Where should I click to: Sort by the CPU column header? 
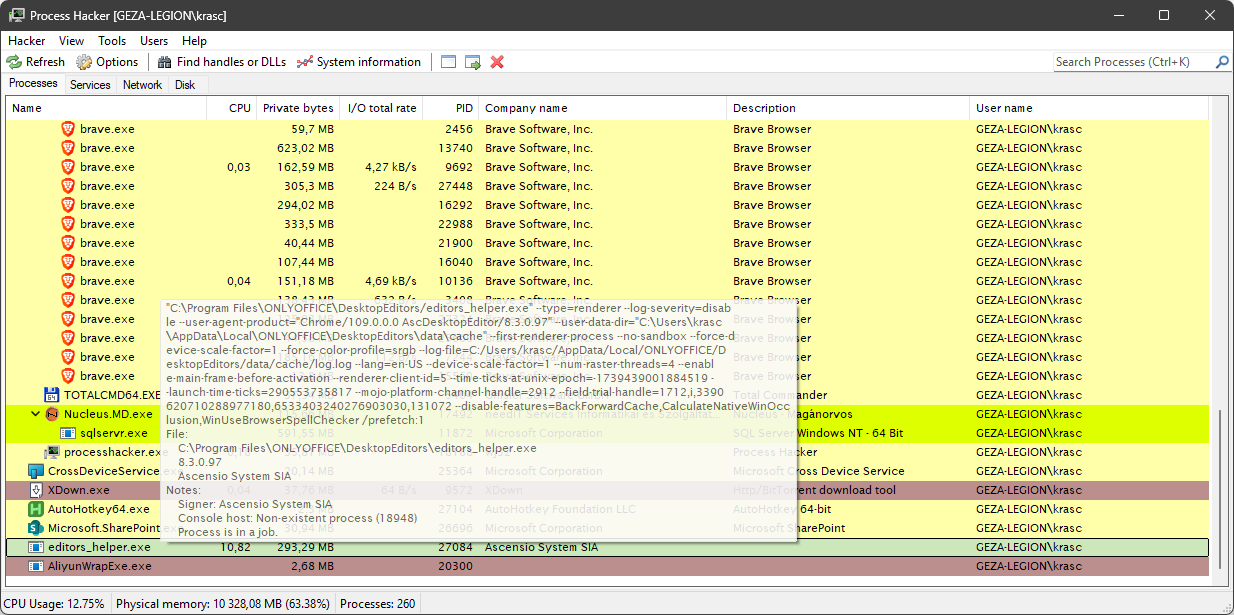(x=231, y=108)
